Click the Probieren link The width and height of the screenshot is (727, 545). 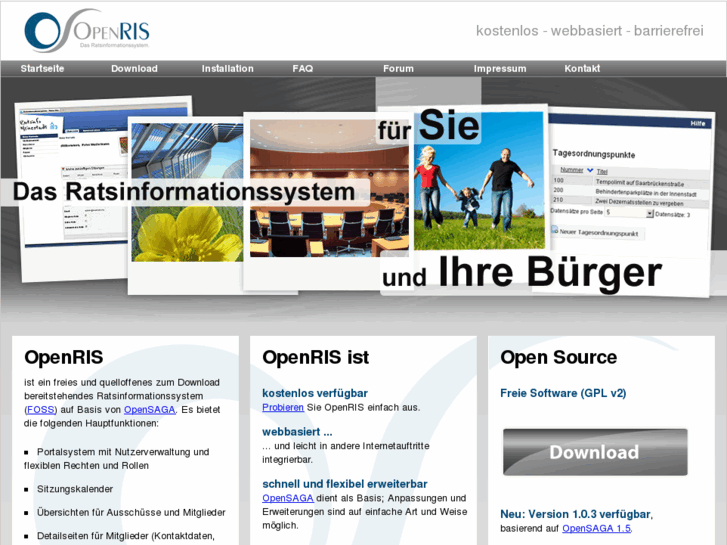(283, 408)
